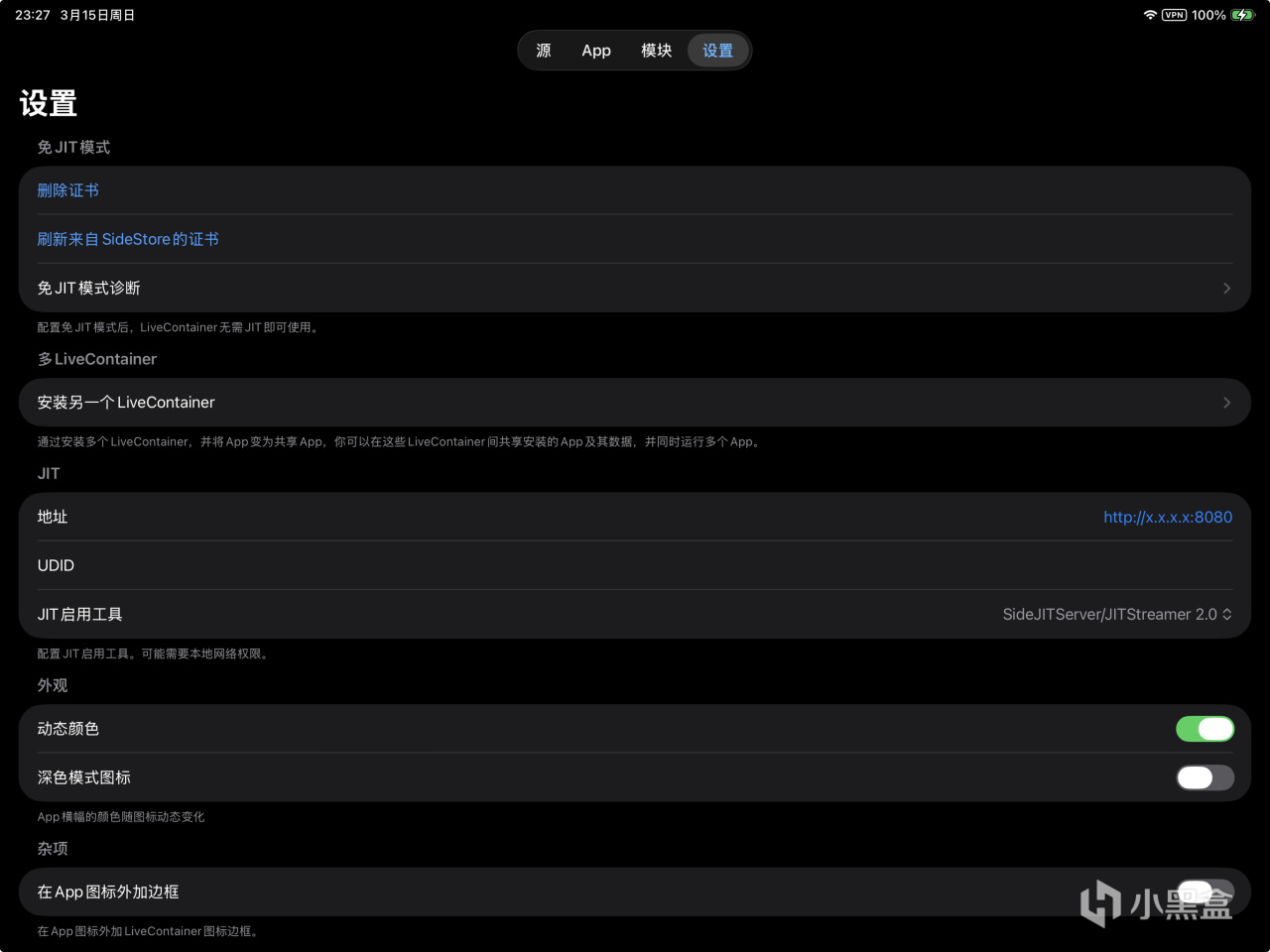Go to the 模块 tab
The image size is (1270, 952).
click(656, 51)
